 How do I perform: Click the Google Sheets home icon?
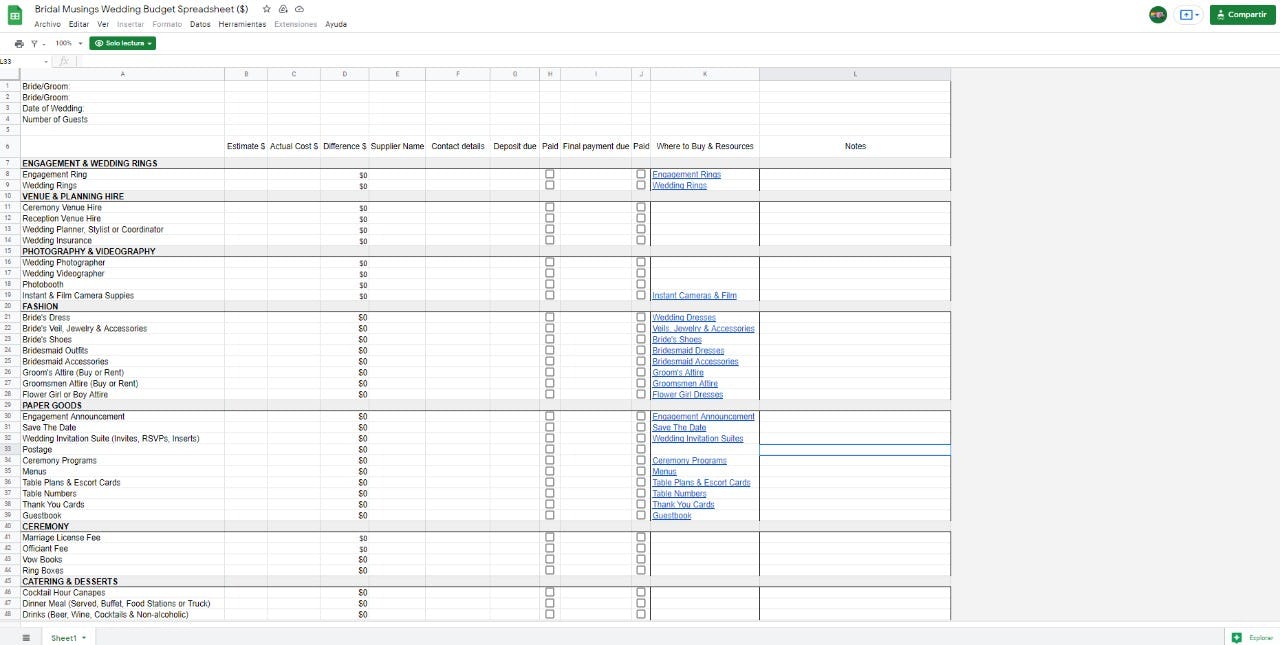[x=15, y=15]
